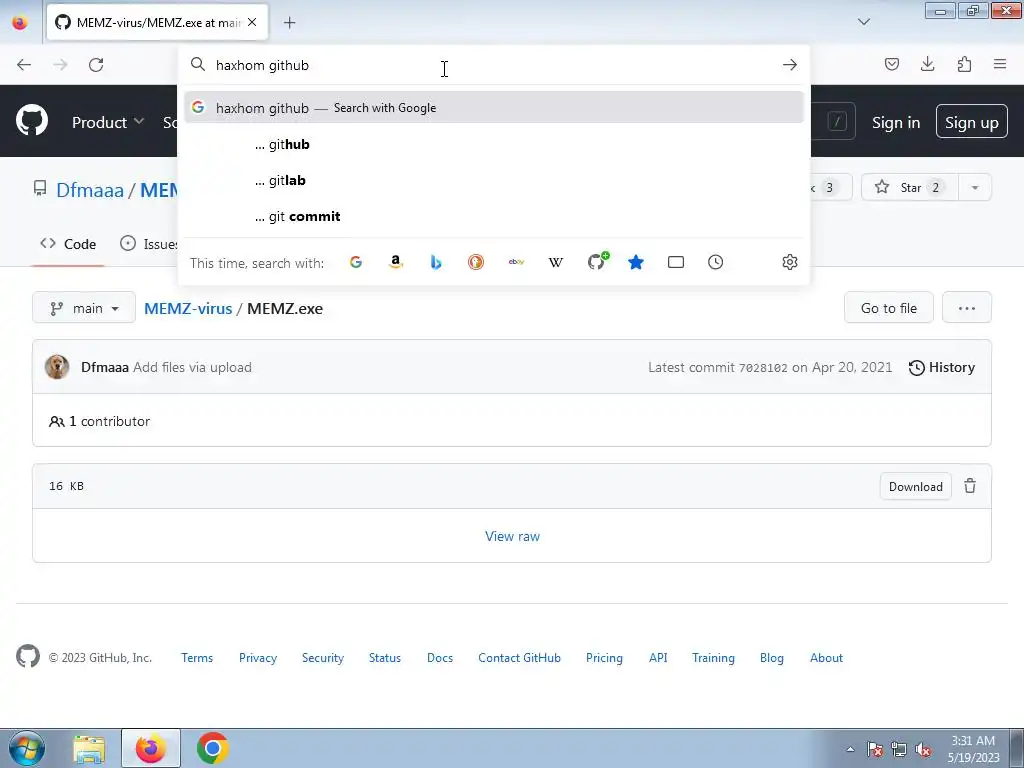Search this time with Bing icon
Screen dimensions: 1024x768
436,262
